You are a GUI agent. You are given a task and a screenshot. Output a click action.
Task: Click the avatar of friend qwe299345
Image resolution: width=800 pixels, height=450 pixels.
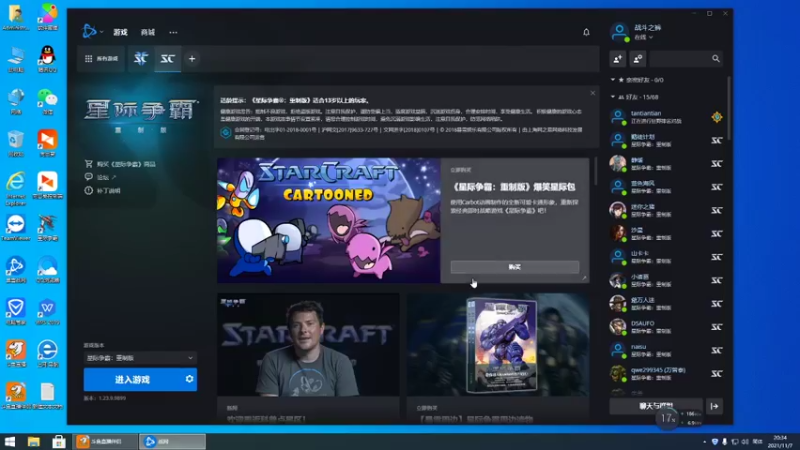point(618,373)
